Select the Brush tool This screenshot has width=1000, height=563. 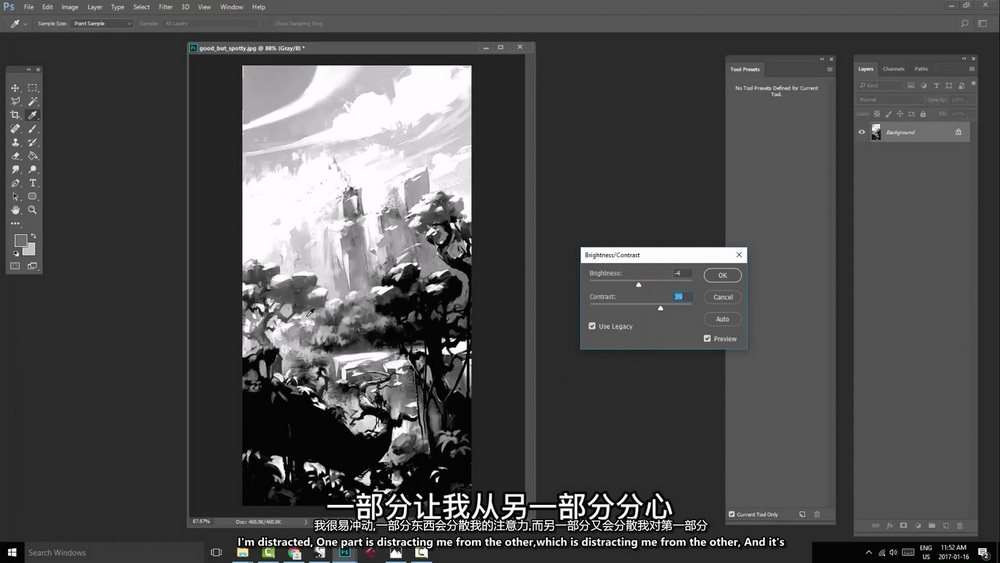(x=33, y=129)
